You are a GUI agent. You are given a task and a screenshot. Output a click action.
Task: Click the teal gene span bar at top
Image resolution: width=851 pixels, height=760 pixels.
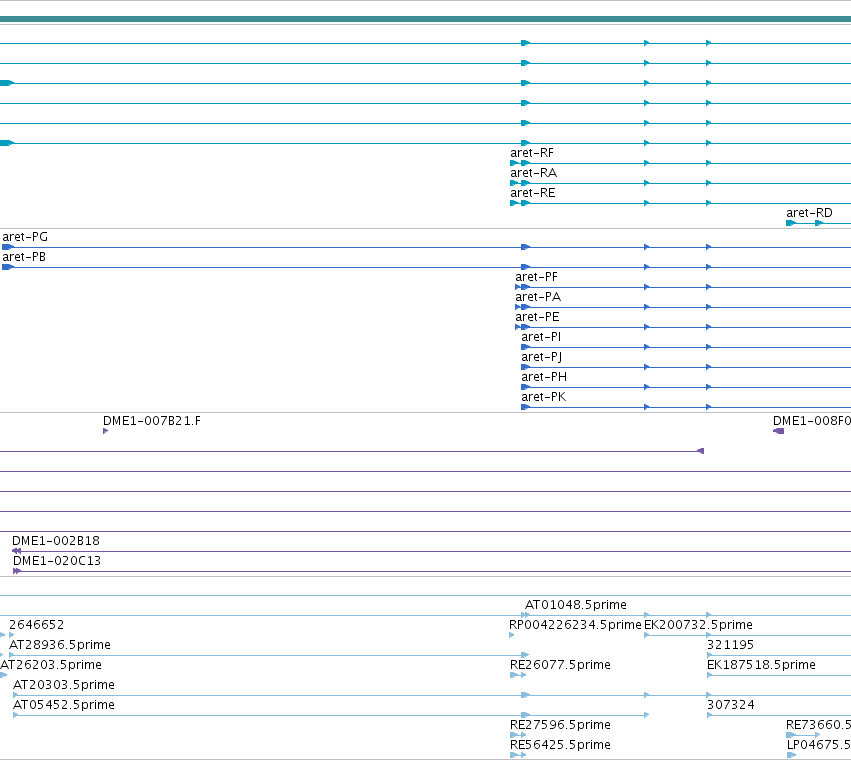[426, 20]
